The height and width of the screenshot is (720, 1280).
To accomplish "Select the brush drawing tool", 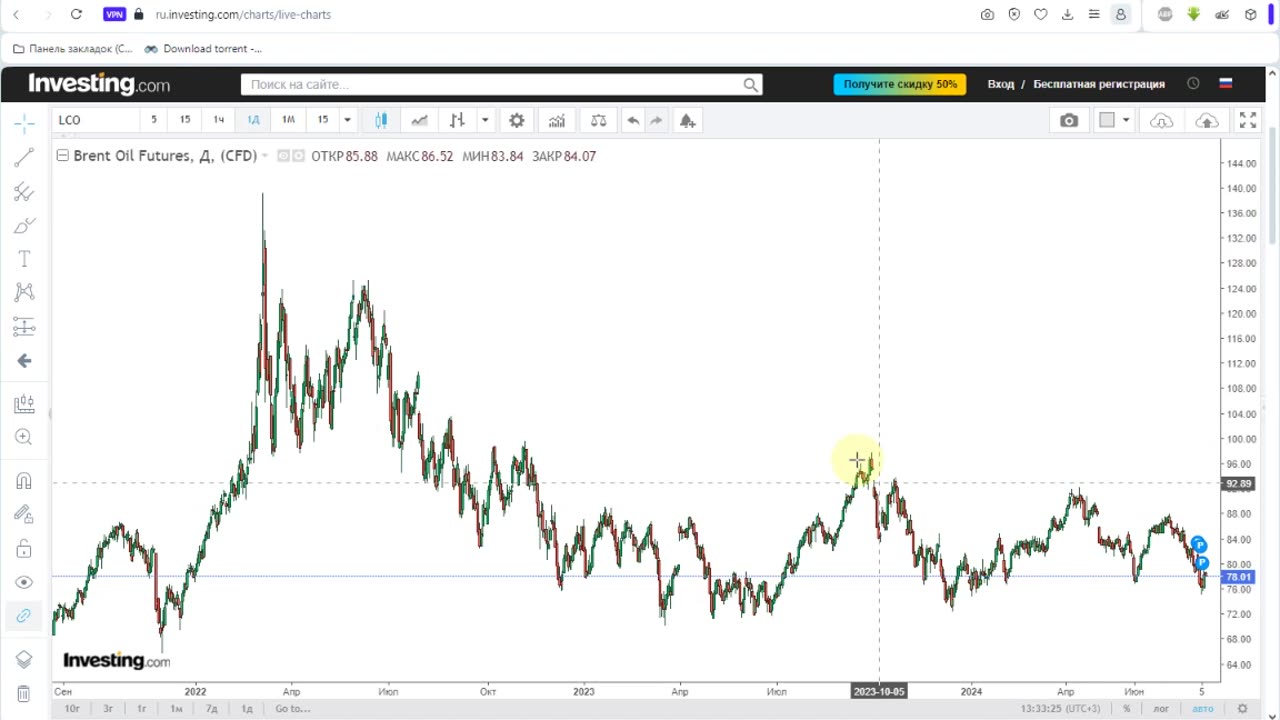I will (x=24, y=226).
